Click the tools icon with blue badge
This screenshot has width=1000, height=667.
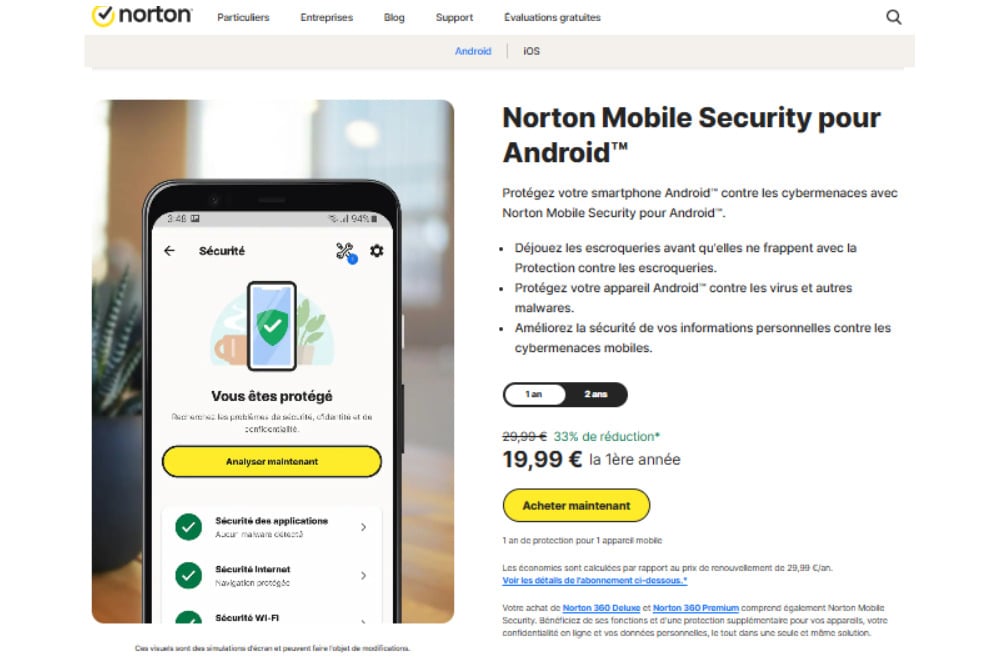(346, 252)
